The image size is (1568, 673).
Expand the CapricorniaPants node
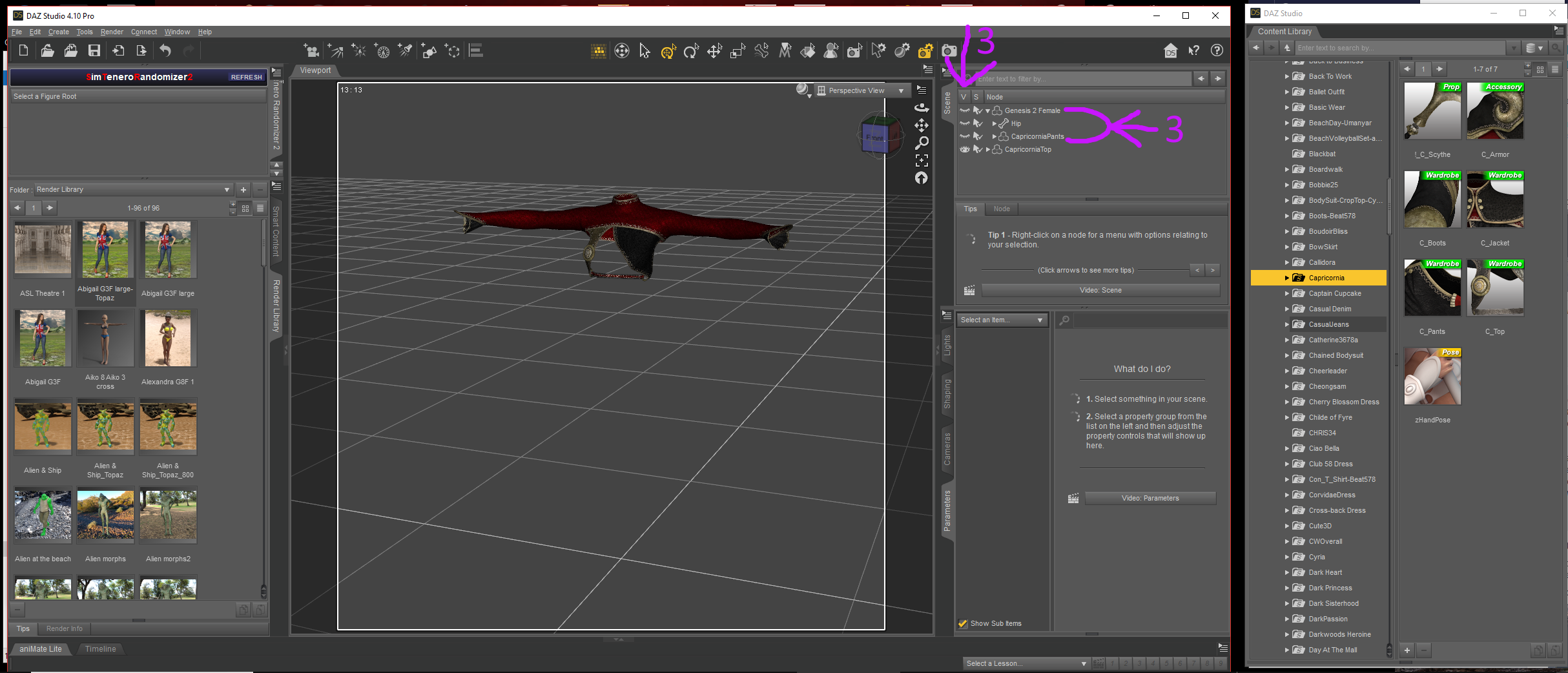(x=994, y=136)
